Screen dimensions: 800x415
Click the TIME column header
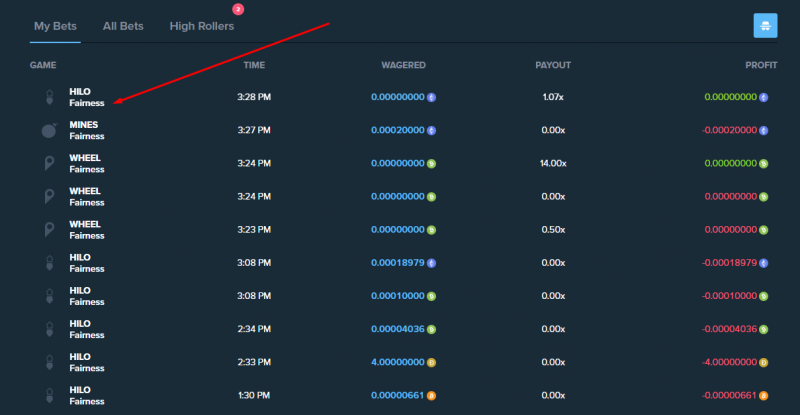(254, 65)
